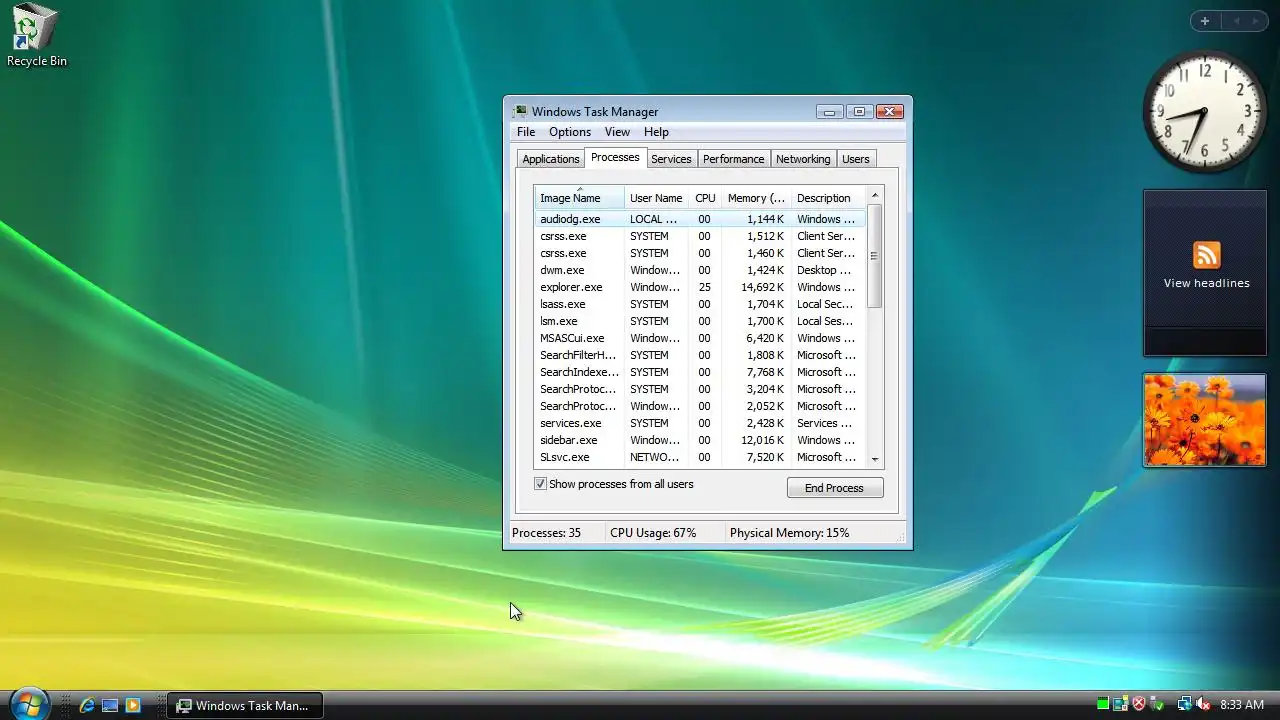Click the flower slideshow gadget picture

point(1204,420)
